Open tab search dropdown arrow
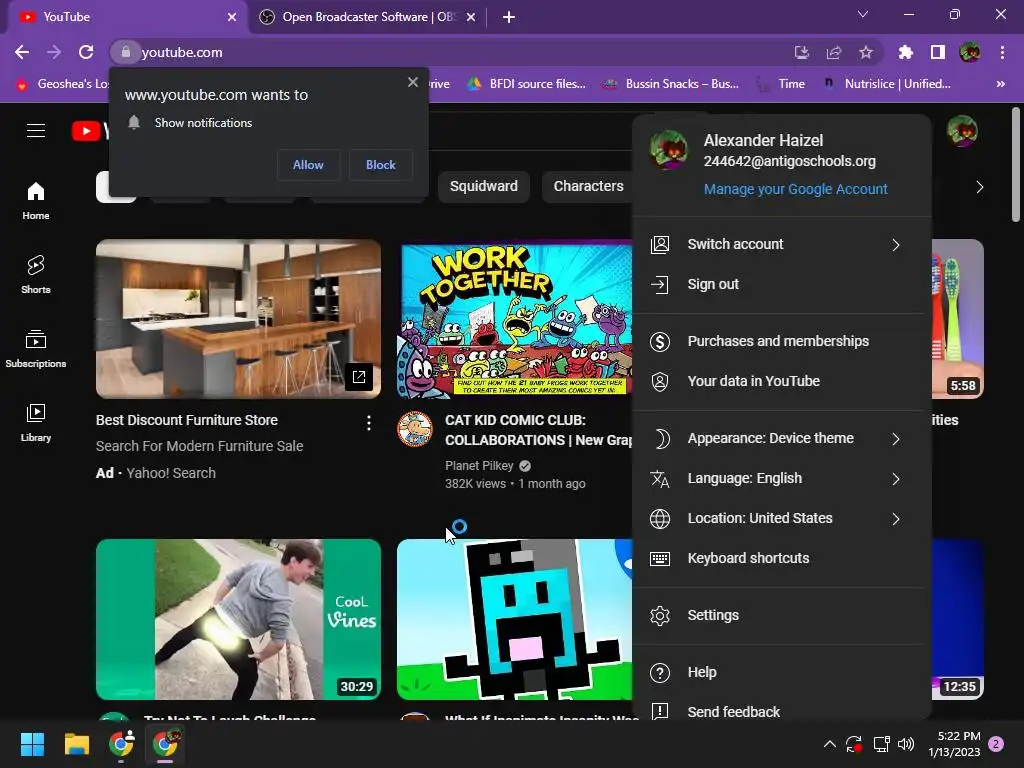This screenshot has height=768, width=1024. point(863,14)
